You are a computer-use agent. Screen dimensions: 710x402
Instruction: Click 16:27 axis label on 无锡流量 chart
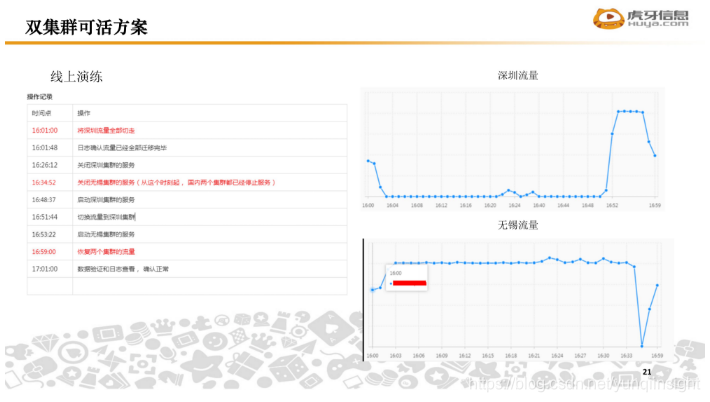click(580, 355)
